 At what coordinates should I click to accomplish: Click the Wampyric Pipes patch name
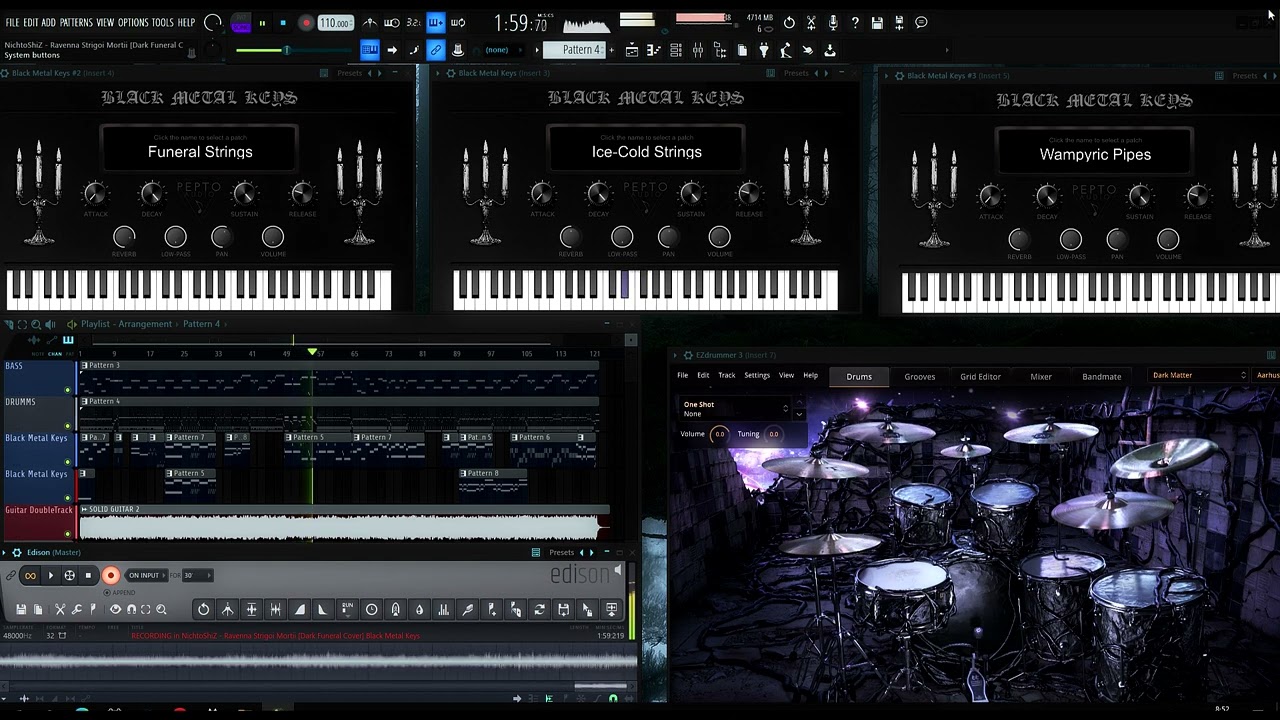point(1095,154)
